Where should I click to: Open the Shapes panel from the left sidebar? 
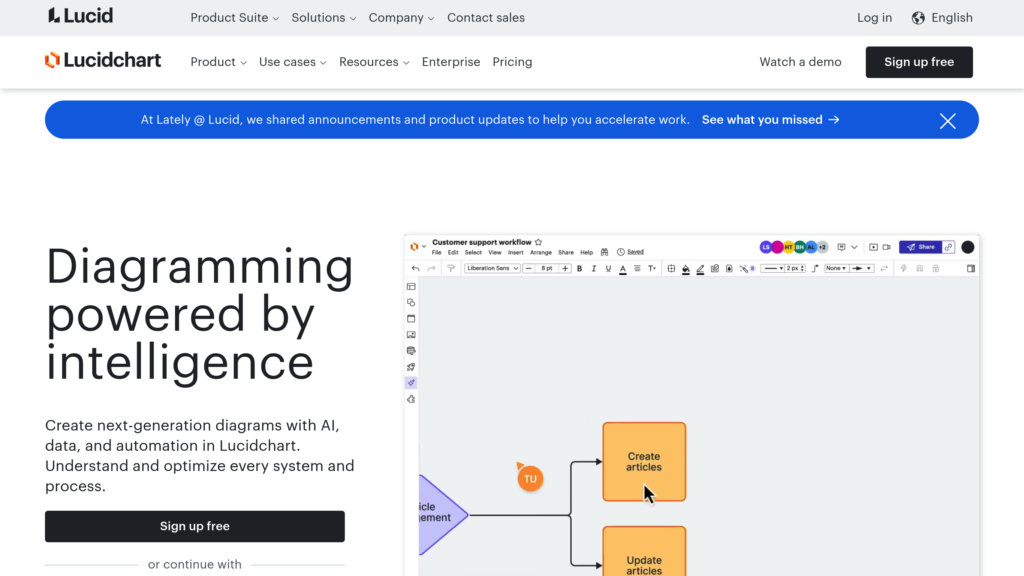pyautogui.click(x=410, y=301)
